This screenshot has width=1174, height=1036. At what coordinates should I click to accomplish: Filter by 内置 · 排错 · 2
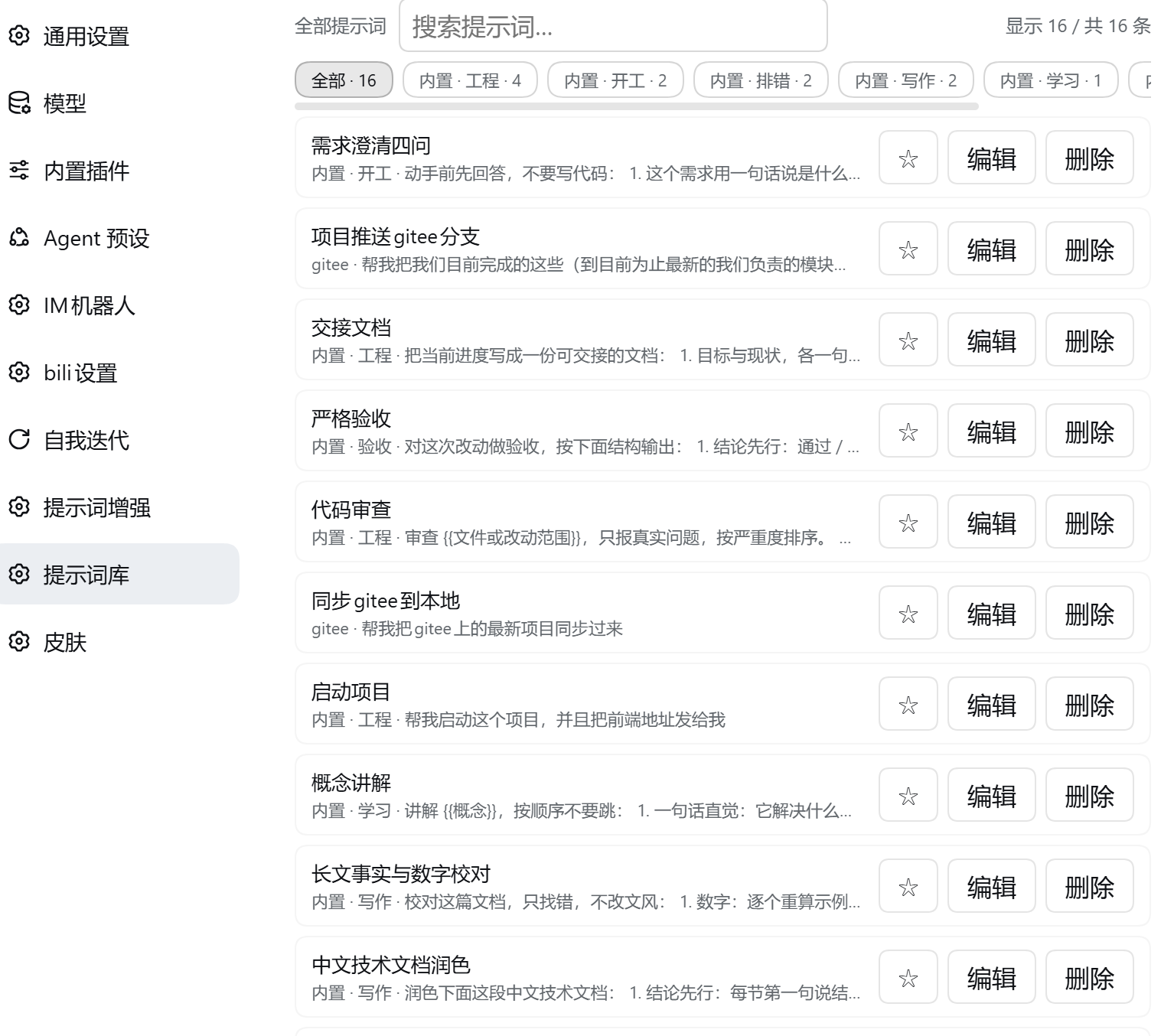pyautogui.click(x=761, y=80)
